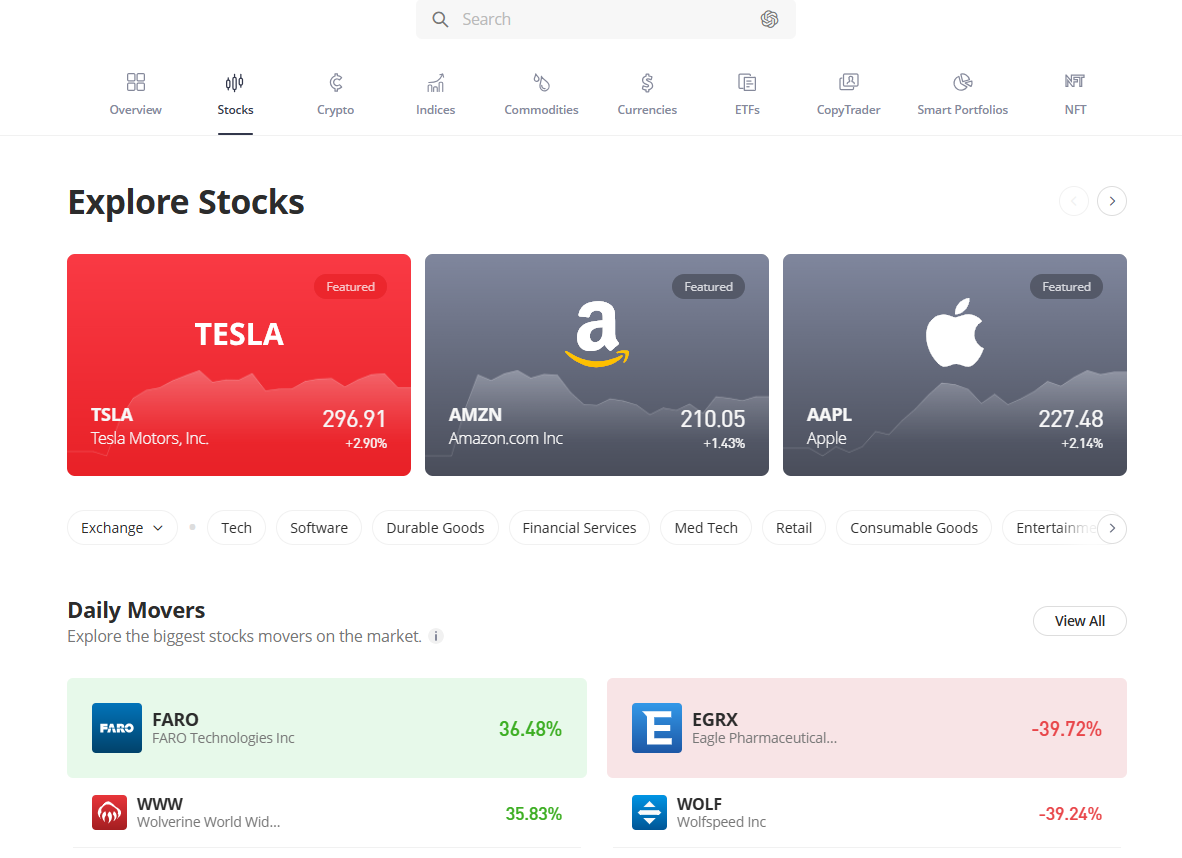Open the NFT section icon
1182x858 pixels.
(1075, 84)
